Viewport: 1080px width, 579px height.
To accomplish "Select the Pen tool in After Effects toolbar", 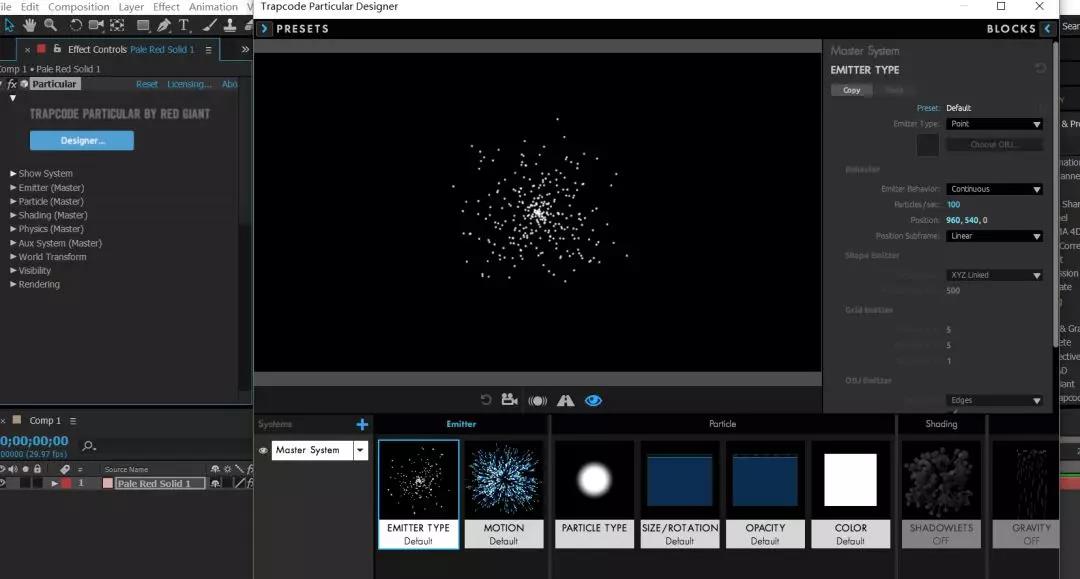I will click(x=163, y=25).
